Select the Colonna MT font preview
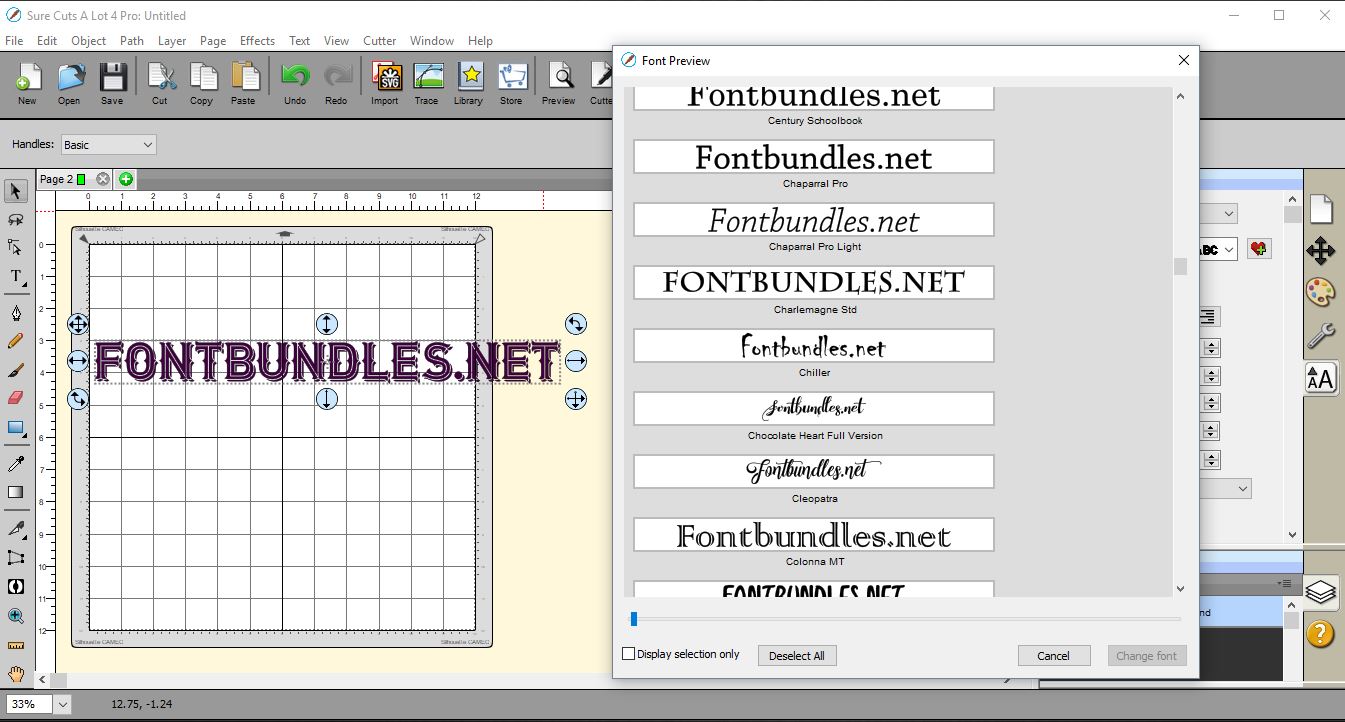 (x=814, y=534)
